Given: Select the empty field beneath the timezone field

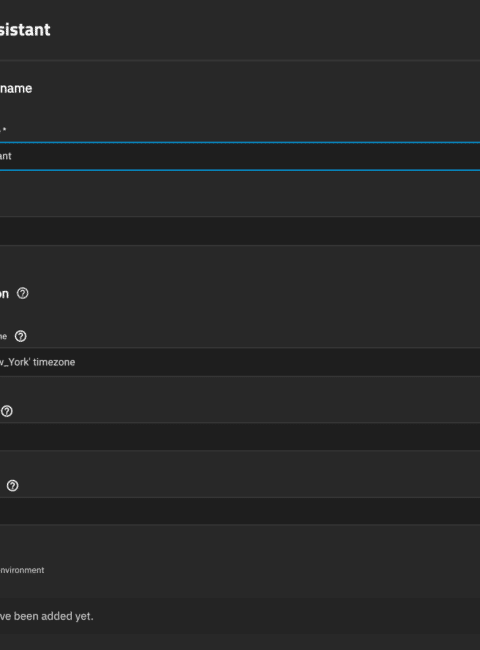Looking at the screenshot, I should point(240,437).
